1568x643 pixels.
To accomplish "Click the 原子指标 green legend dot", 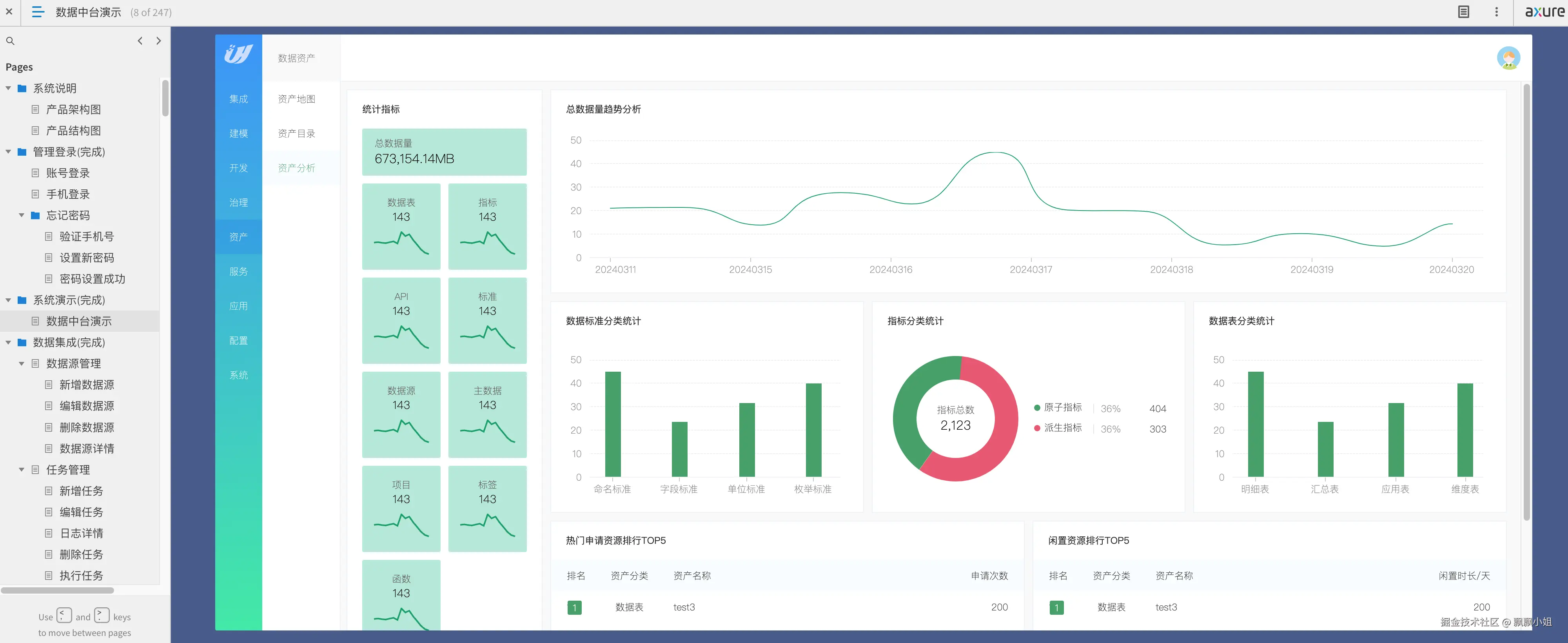I will [x=1036, y=407].
